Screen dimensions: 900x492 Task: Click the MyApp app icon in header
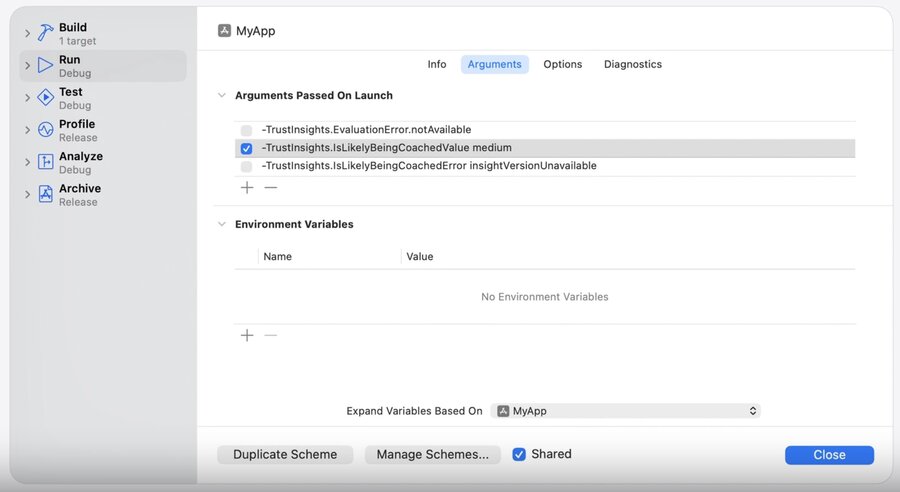pos(224,30)
